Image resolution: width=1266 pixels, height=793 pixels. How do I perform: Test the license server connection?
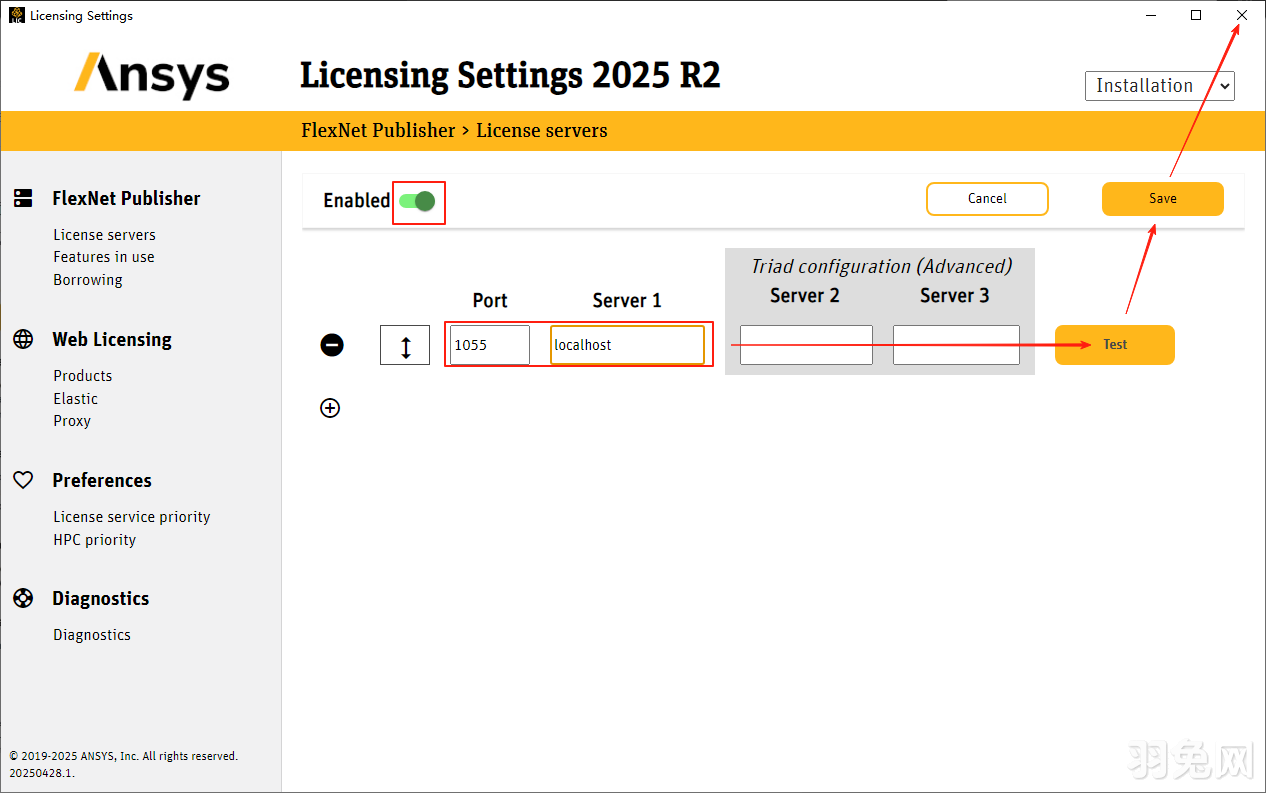[x=1114, y=344]
